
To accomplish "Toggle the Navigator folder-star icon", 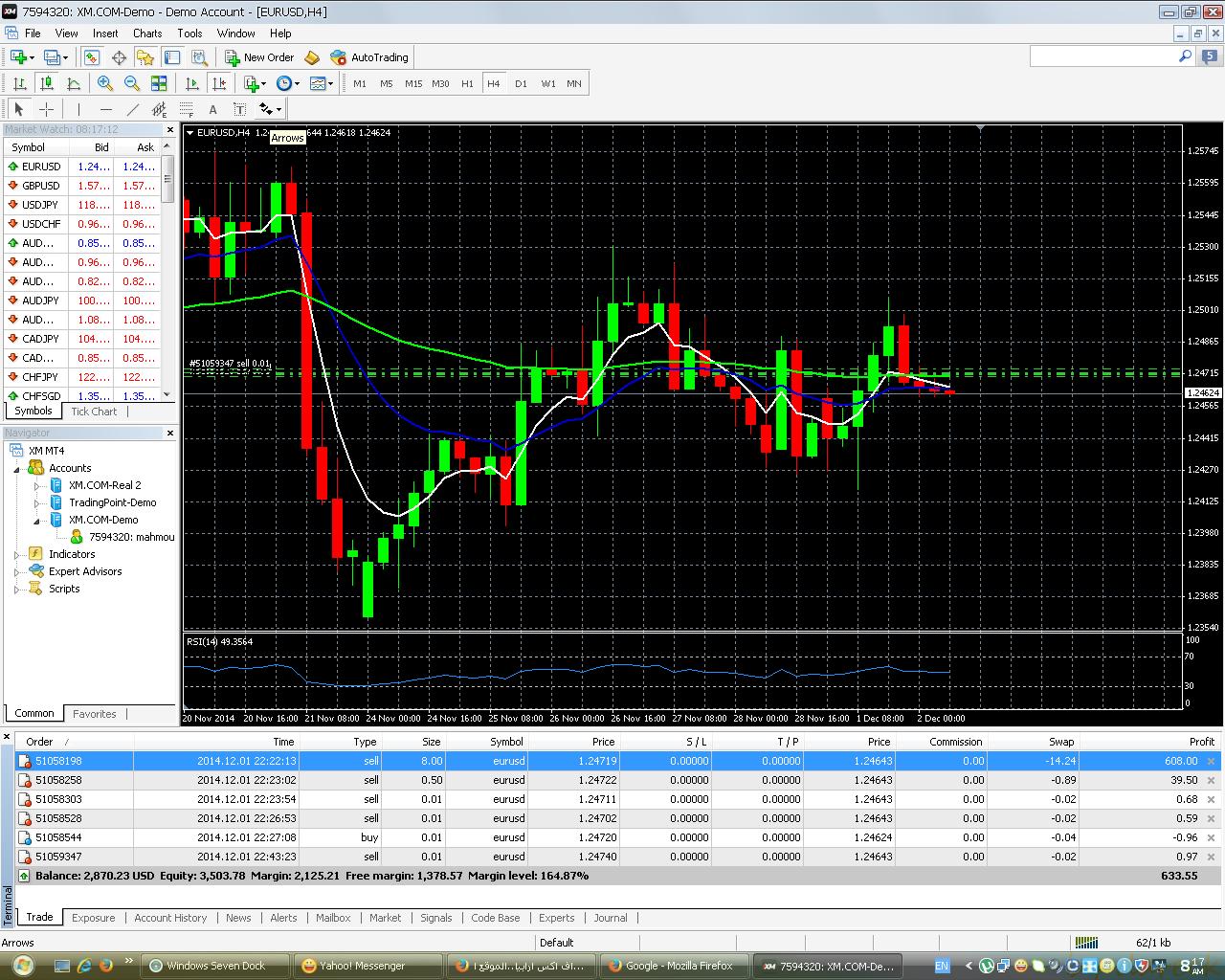I will 145,57.
